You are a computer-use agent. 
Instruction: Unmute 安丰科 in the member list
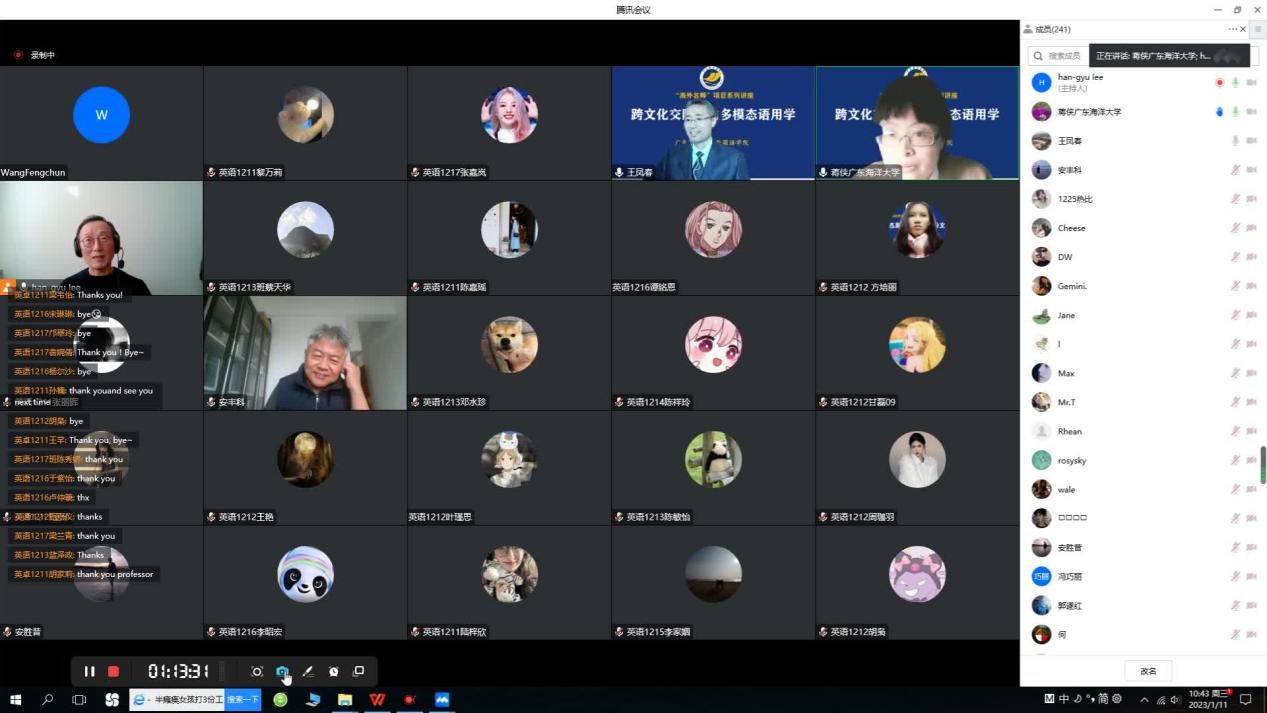pyautogui.click(x=1236, y=170)
